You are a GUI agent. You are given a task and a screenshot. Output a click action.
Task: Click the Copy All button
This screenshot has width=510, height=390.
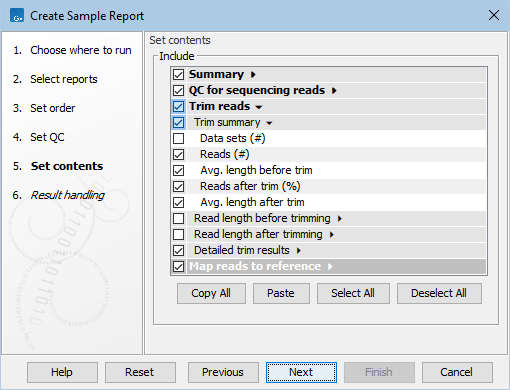point(211,293)
